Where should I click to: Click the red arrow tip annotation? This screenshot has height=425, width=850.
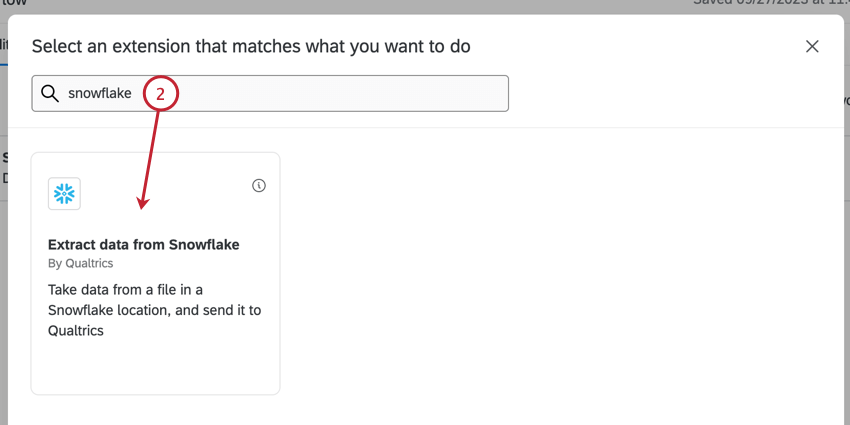pyautogui.click(x=142, y=206)
